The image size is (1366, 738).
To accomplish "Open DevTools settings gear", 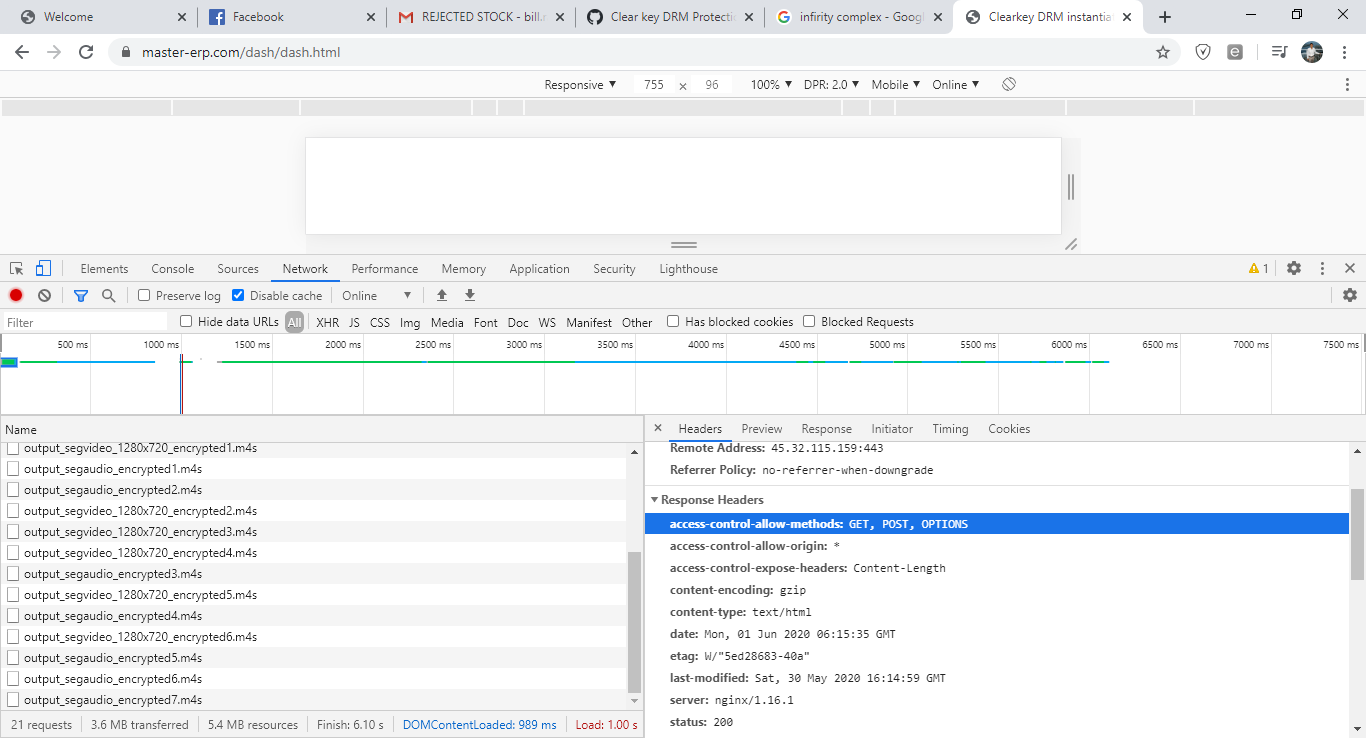I will pyautogui.click(x=1294, y=268).
